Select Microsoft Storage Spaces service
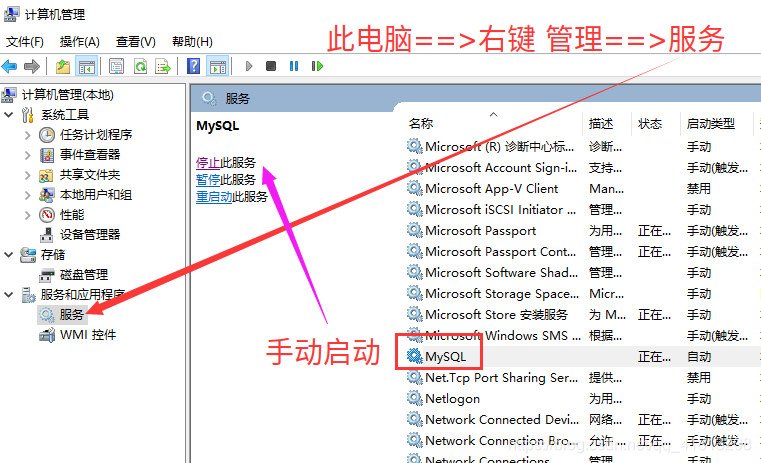The height and width of the screenshot is (463, 761). click(x=582, y=294)
